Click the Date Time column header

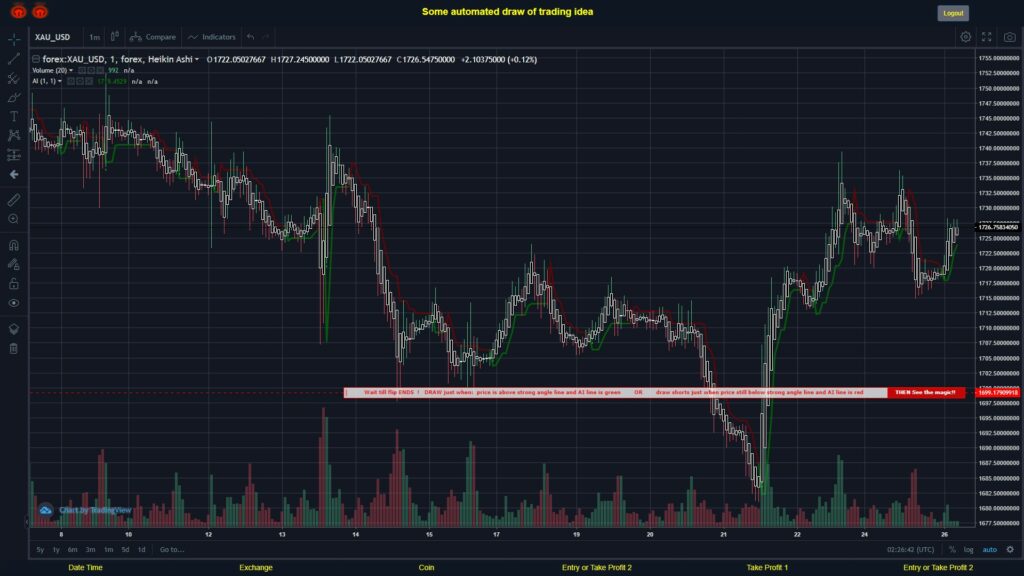coord(86,568)
